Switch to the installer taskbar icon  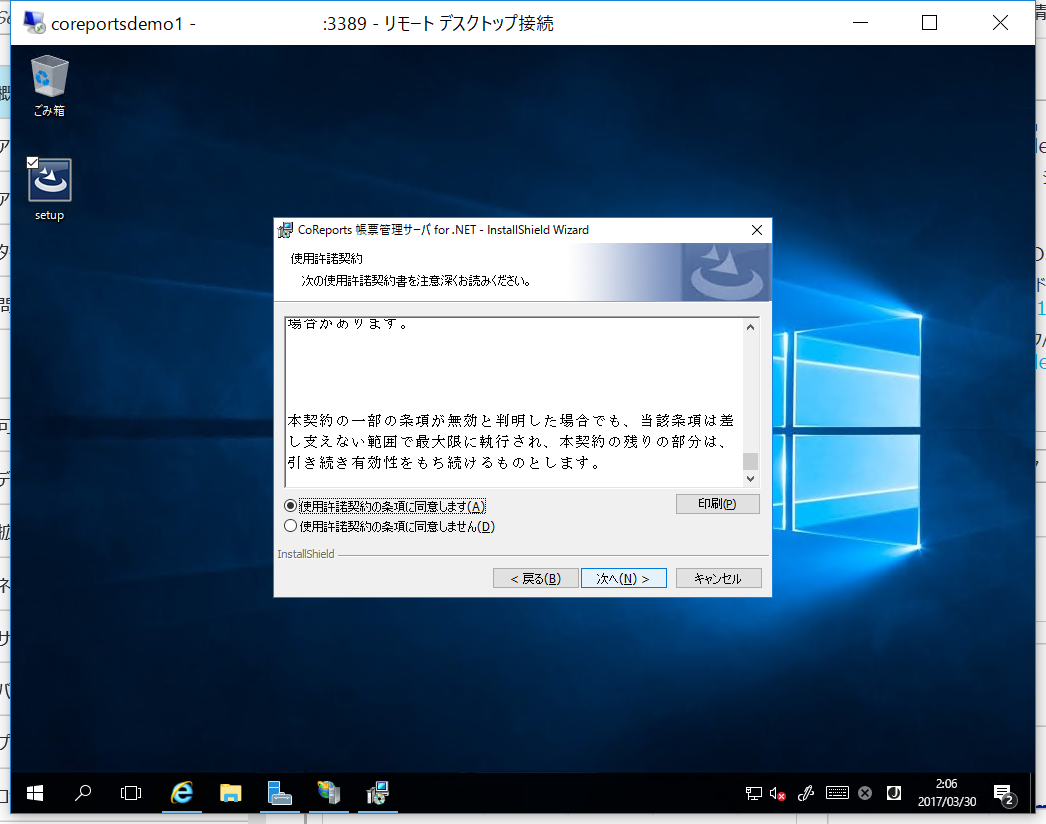point(378,793)
